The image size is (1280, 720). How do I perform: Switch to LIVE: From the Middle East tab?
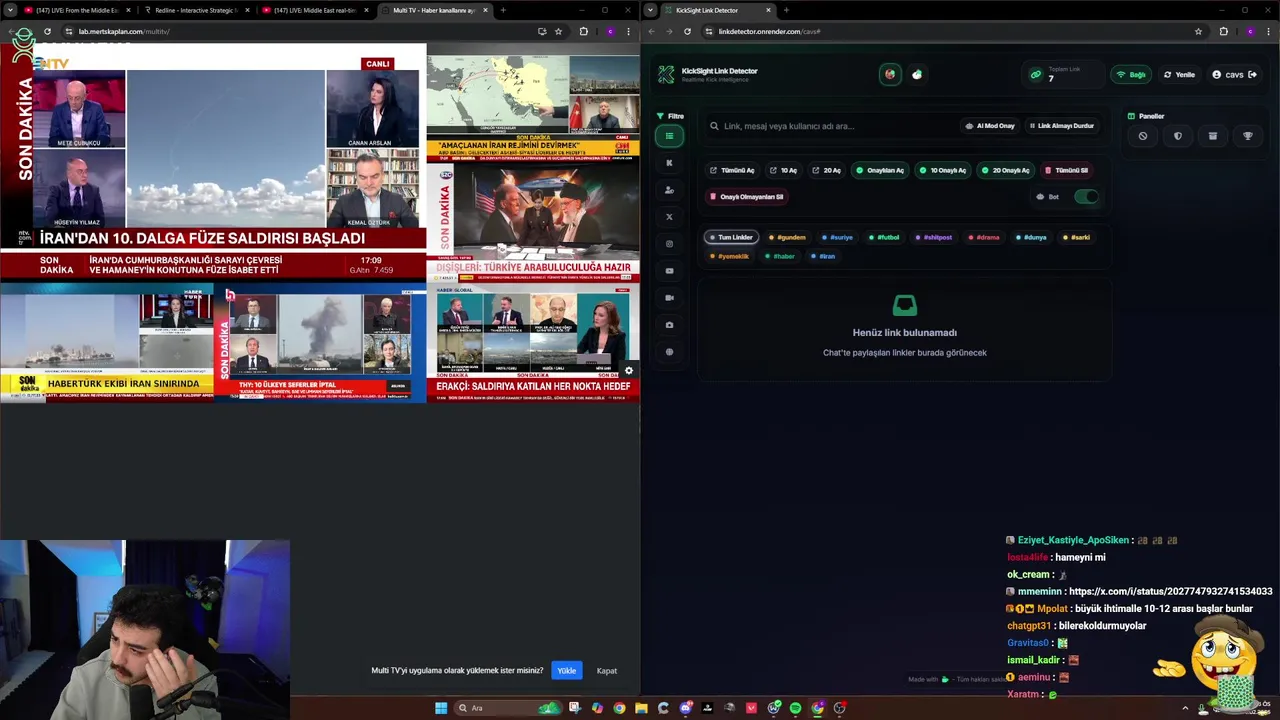click(76, 10)
